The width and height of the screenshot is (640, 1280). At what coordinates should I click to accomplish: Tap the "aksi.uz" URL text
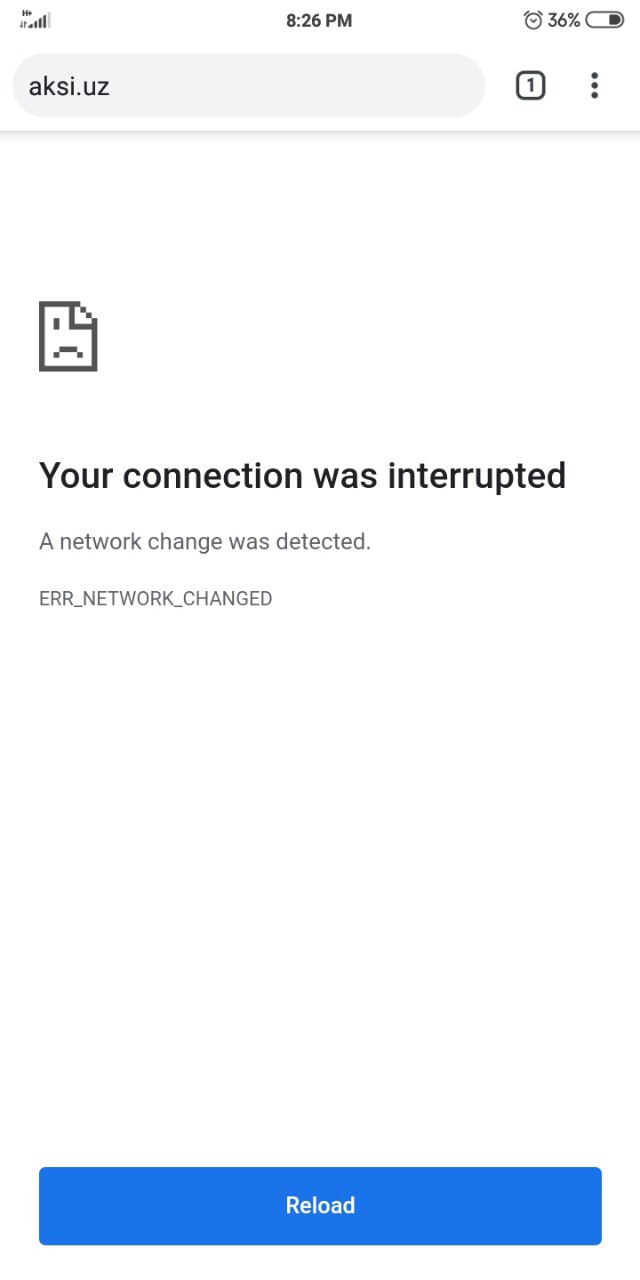pos(69,87)
